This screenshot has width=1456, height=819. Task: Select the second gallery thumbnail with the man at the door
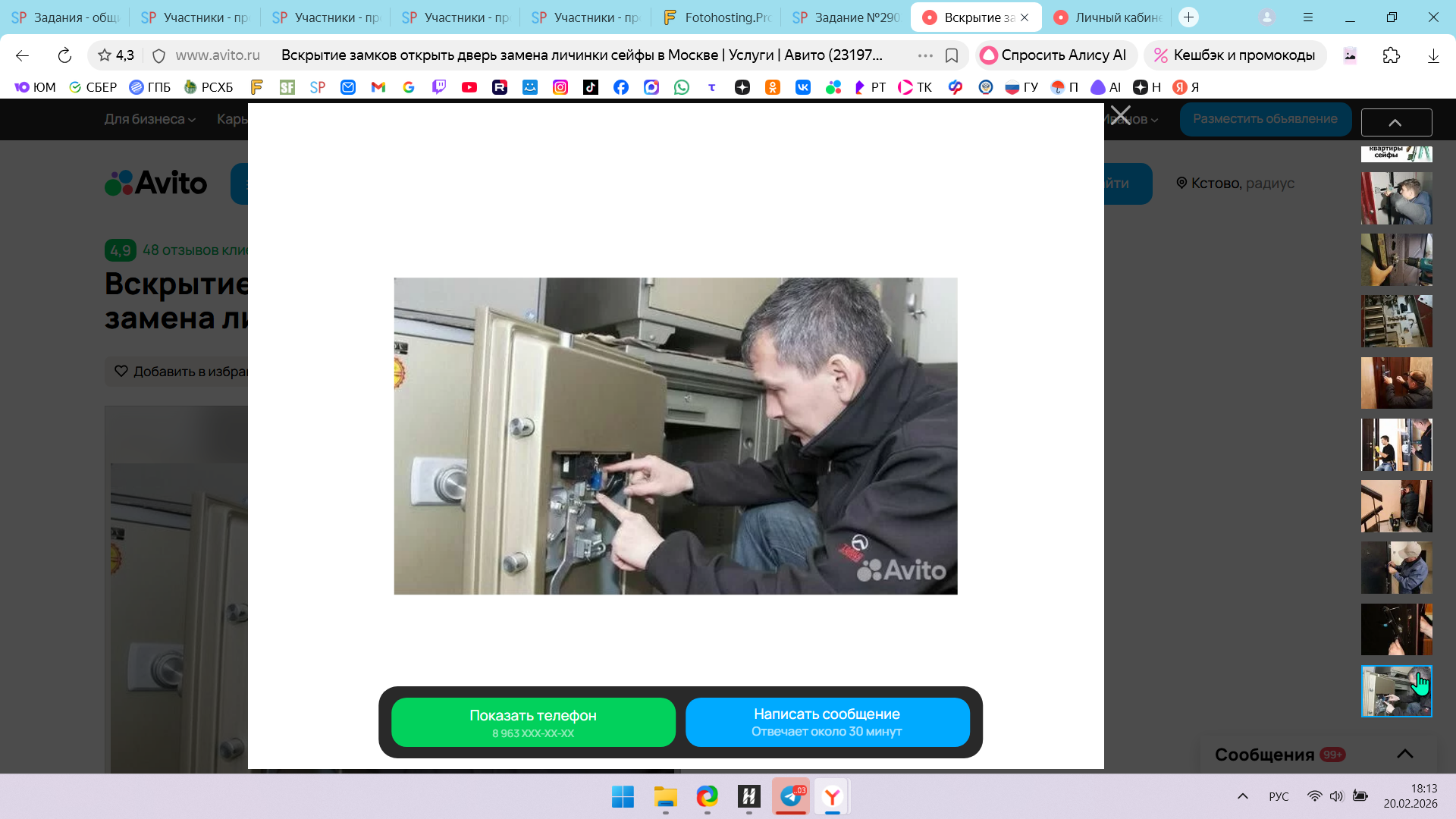(x=1396, y=198)
